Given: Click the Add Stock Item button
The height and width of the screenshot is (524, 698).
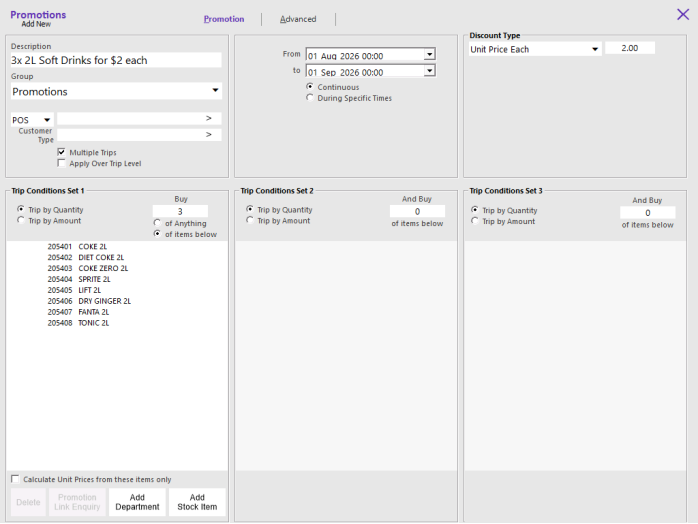Looking at the screenshot, I should 197,502.
